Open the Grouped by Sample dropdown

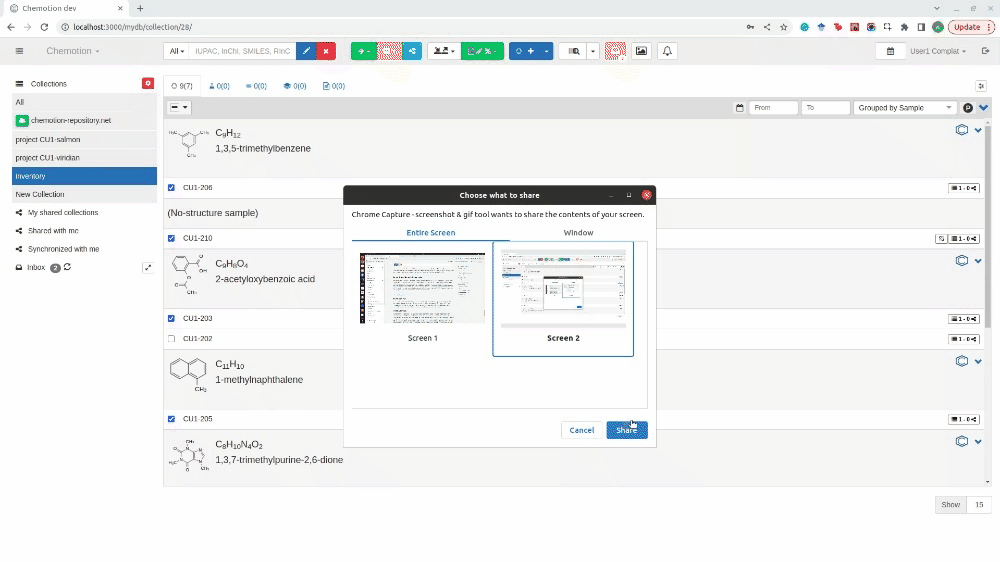(905, 108)
